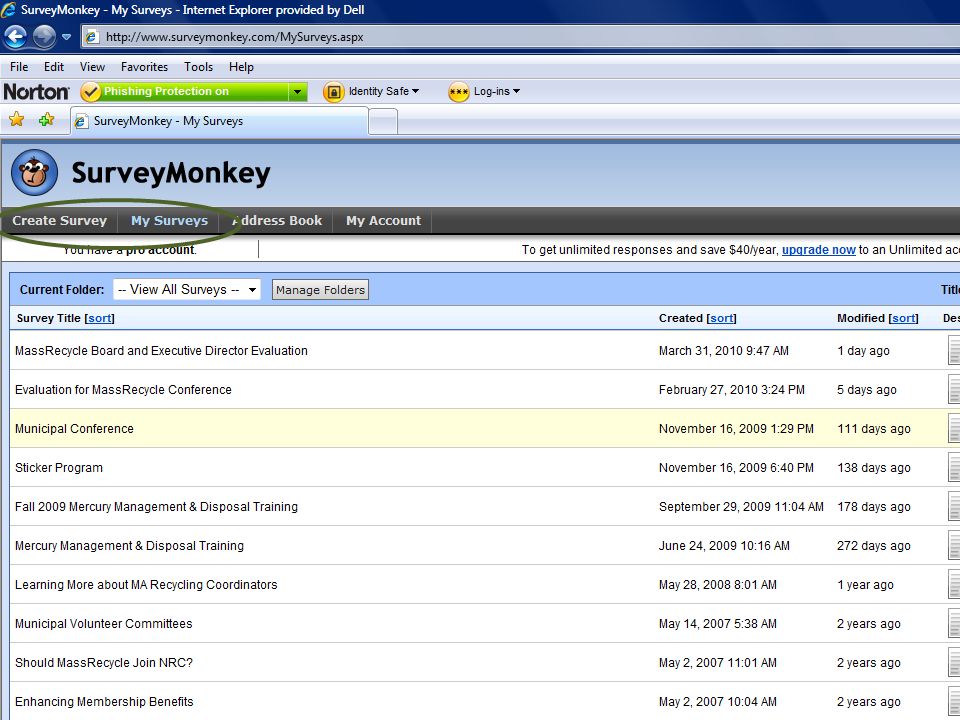The image size is (960, 720).
Task: Click the browser Forward arrow button
Action: 44,37
